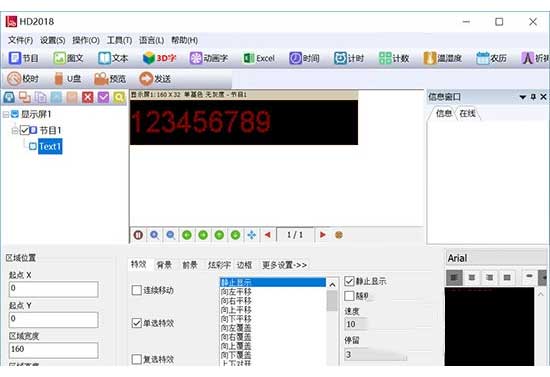Enable the 连续移动 checkbox
This screenshot has width=550, height=377.
coord(136,290)
